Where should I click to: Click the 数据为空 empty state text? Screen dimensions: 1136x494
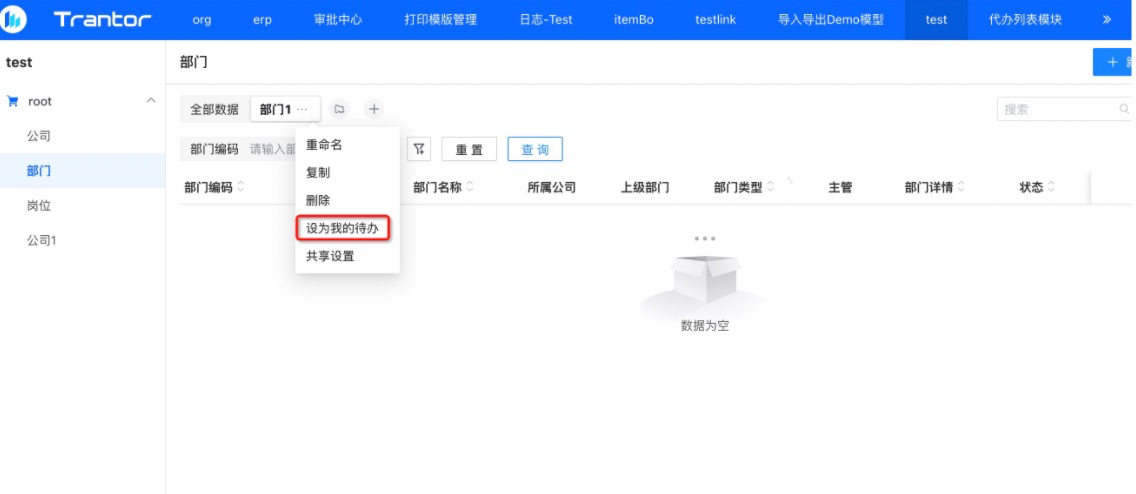(704, 326)
